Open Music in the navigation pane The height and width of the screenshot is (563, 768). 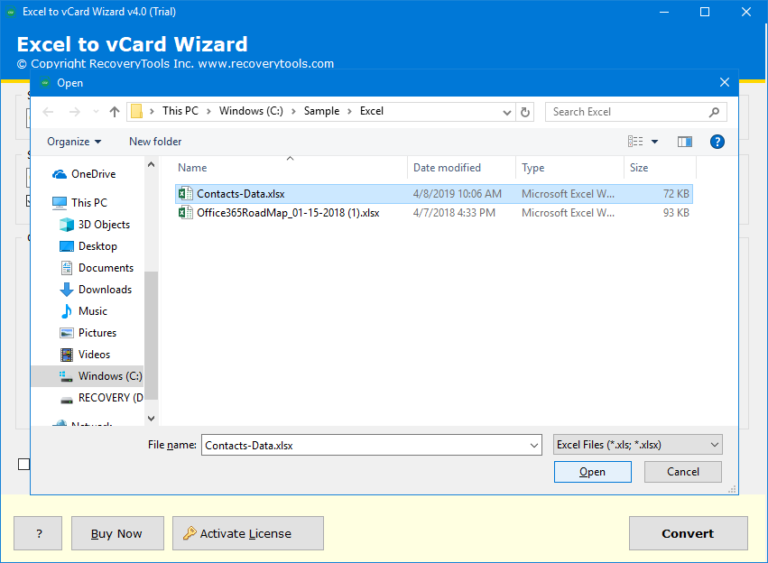pyautogui.click(x=84, y=311)
